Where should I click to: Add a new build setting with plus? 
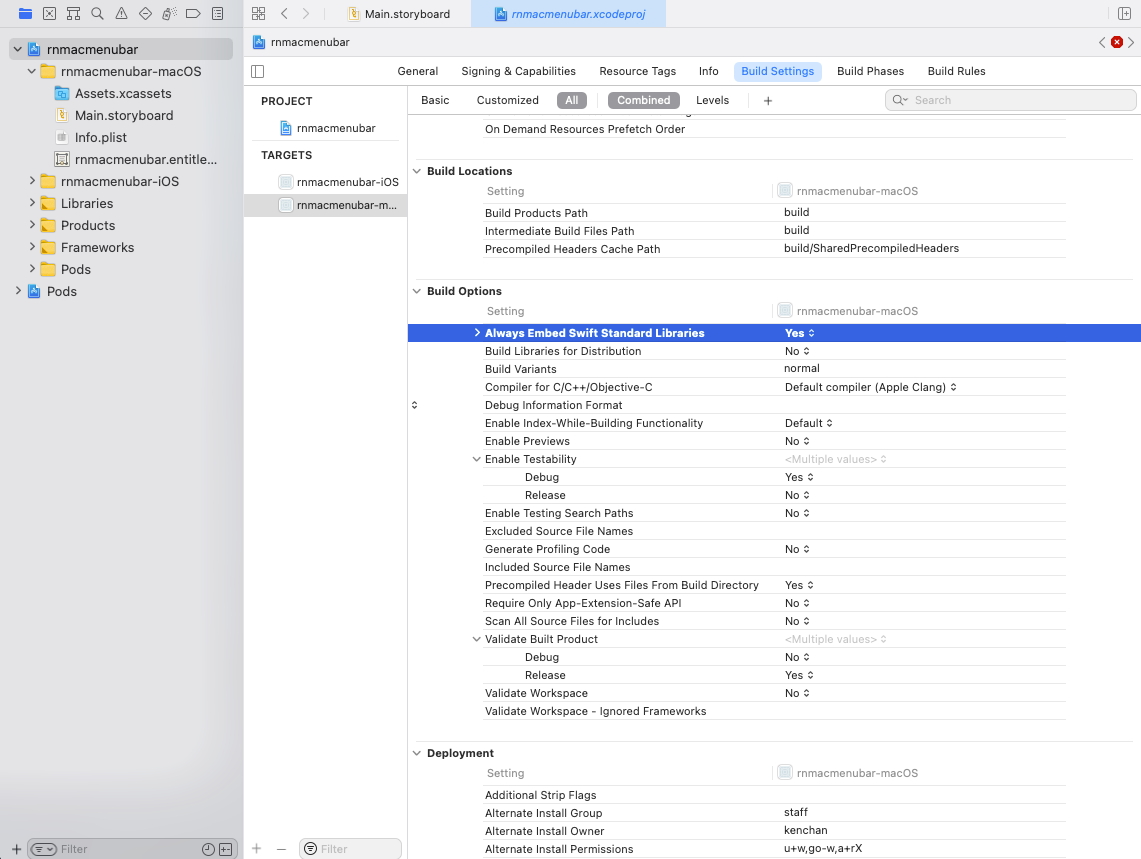(x=768, y=100)
